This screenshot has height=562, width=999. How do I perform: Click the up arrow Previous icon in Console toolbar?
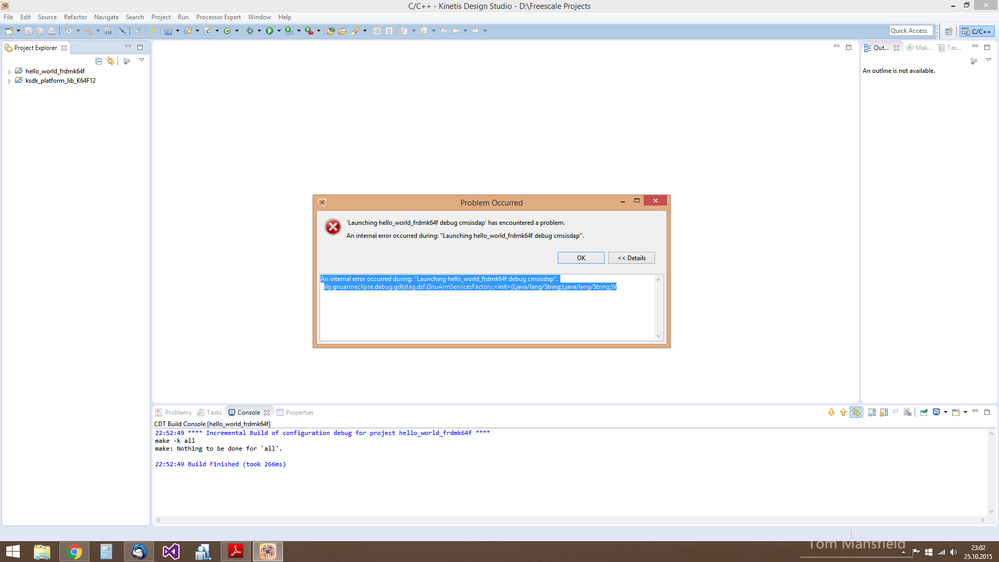point(844,412)
